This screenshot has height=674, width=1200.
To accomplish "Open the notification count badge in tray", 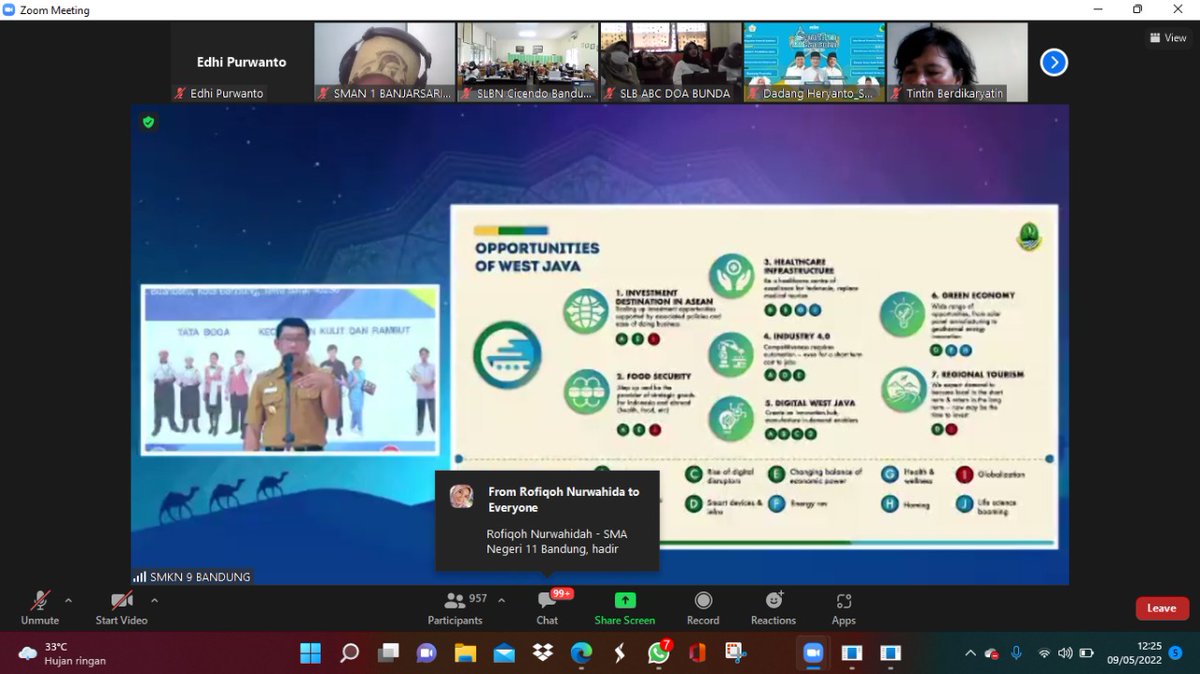I will pyautogui.click(x=1175, y=653).
